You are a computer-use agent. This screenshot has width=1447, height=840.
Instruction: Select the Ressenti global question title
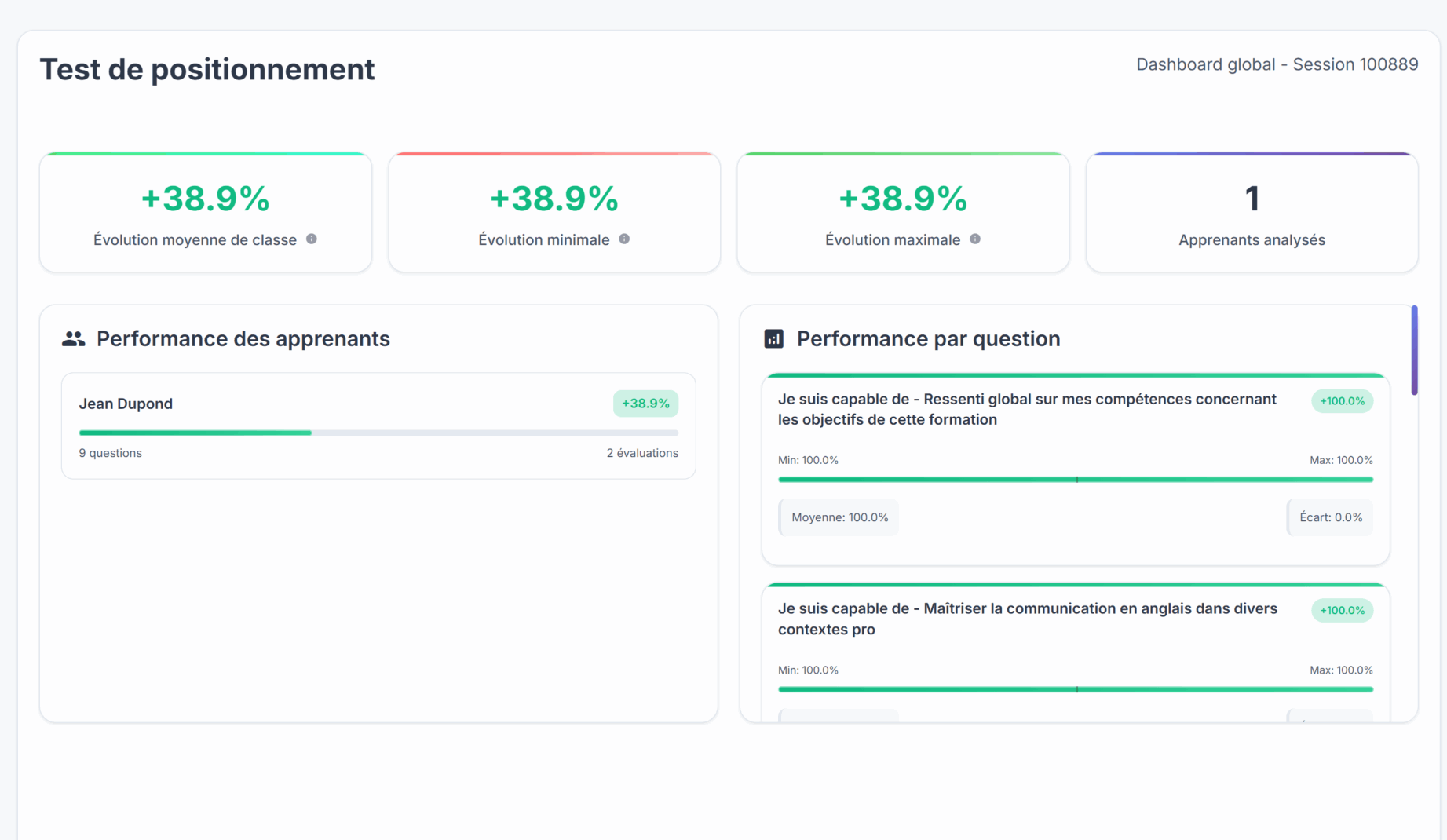pos(1027,409)
